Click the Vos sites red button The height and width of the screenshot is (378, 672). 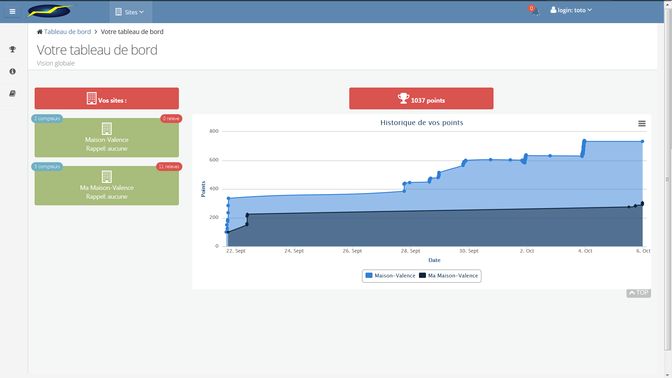coord(107,99)
